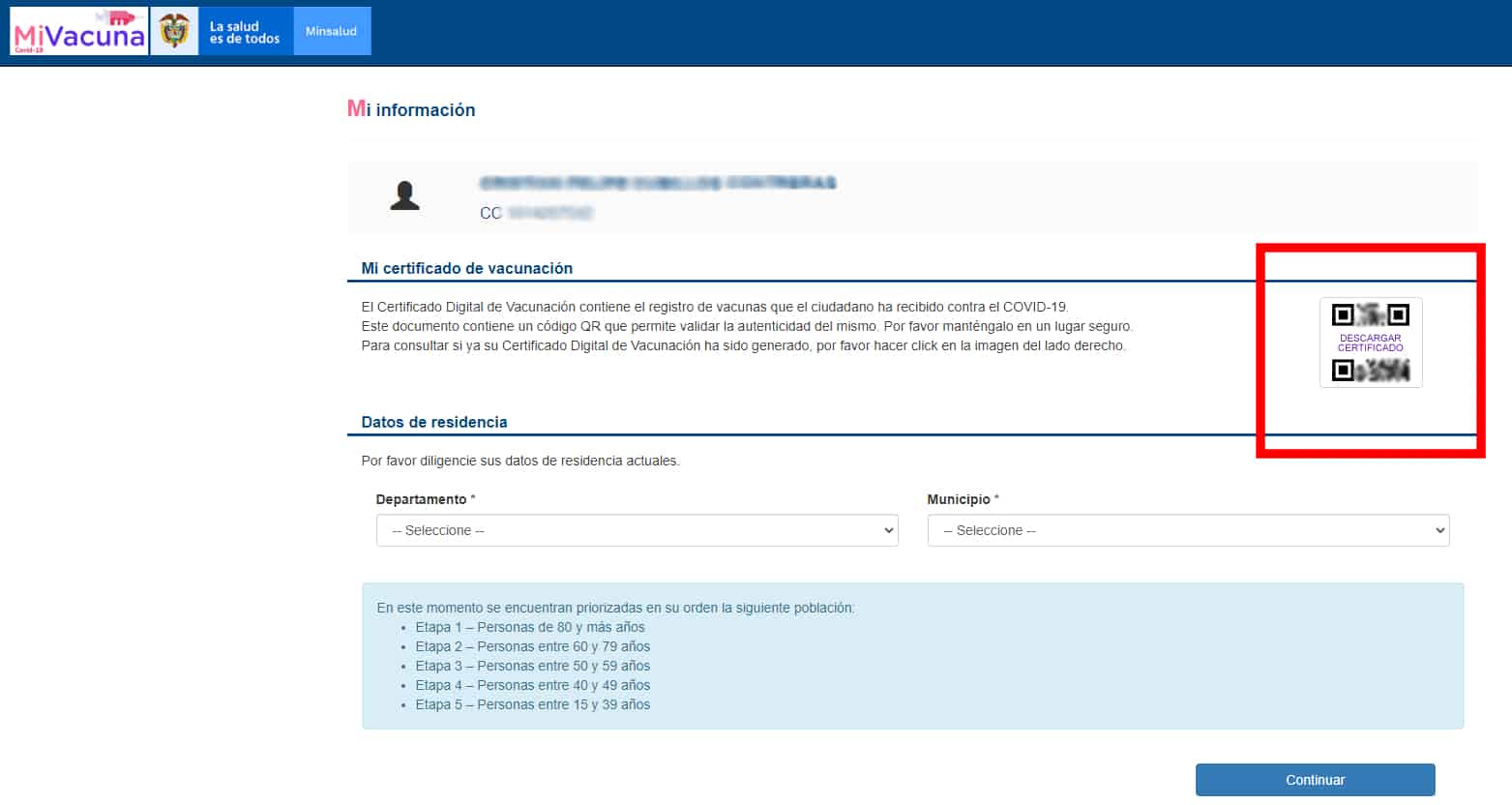Image resolution: width=1512 pixels, height=805 pixels.
Task: Click the 'Etapa 5' priority list entry
Action: [x=533, y=704]
